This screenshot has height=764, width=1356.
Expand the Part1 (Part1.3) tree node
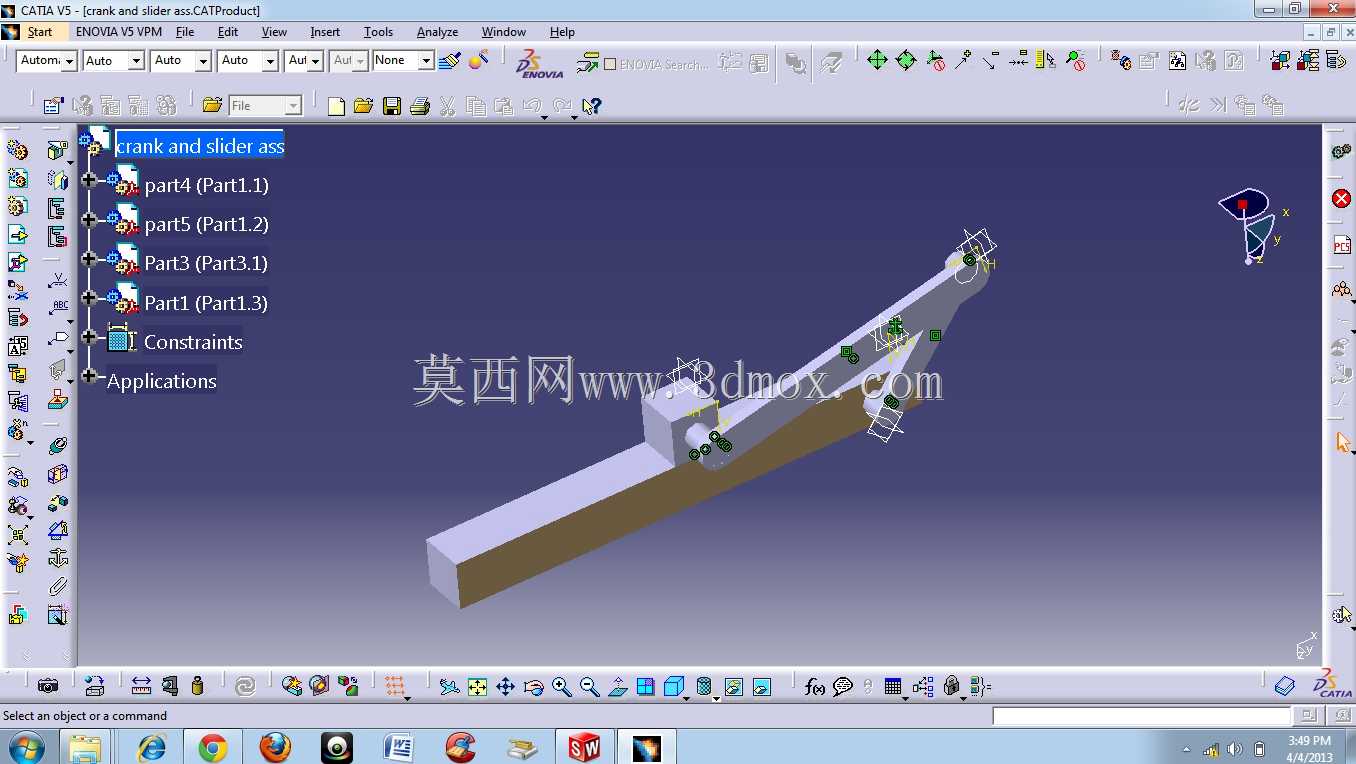(x=89, y=297)
